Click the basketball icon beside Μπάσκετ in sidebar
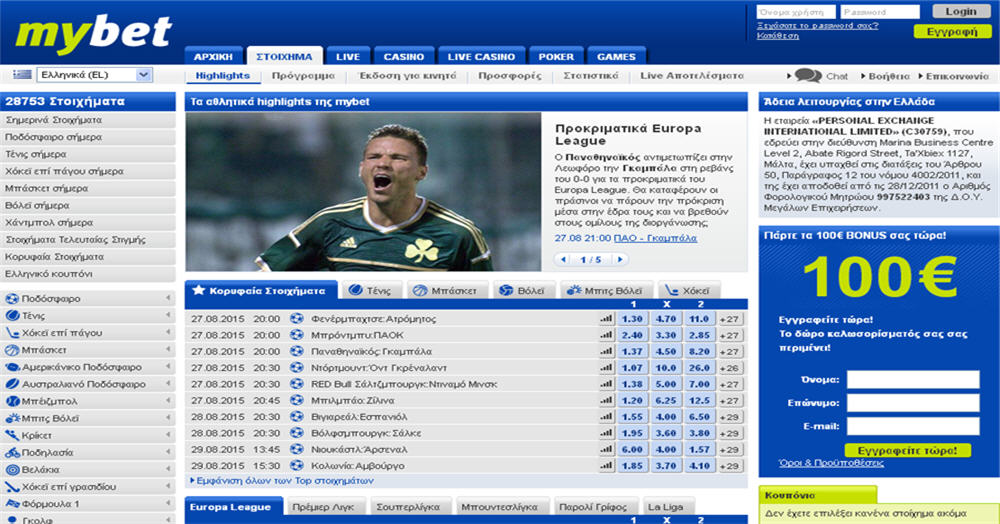The width and height of the screenshot is (1000, 524). [12, 350]
